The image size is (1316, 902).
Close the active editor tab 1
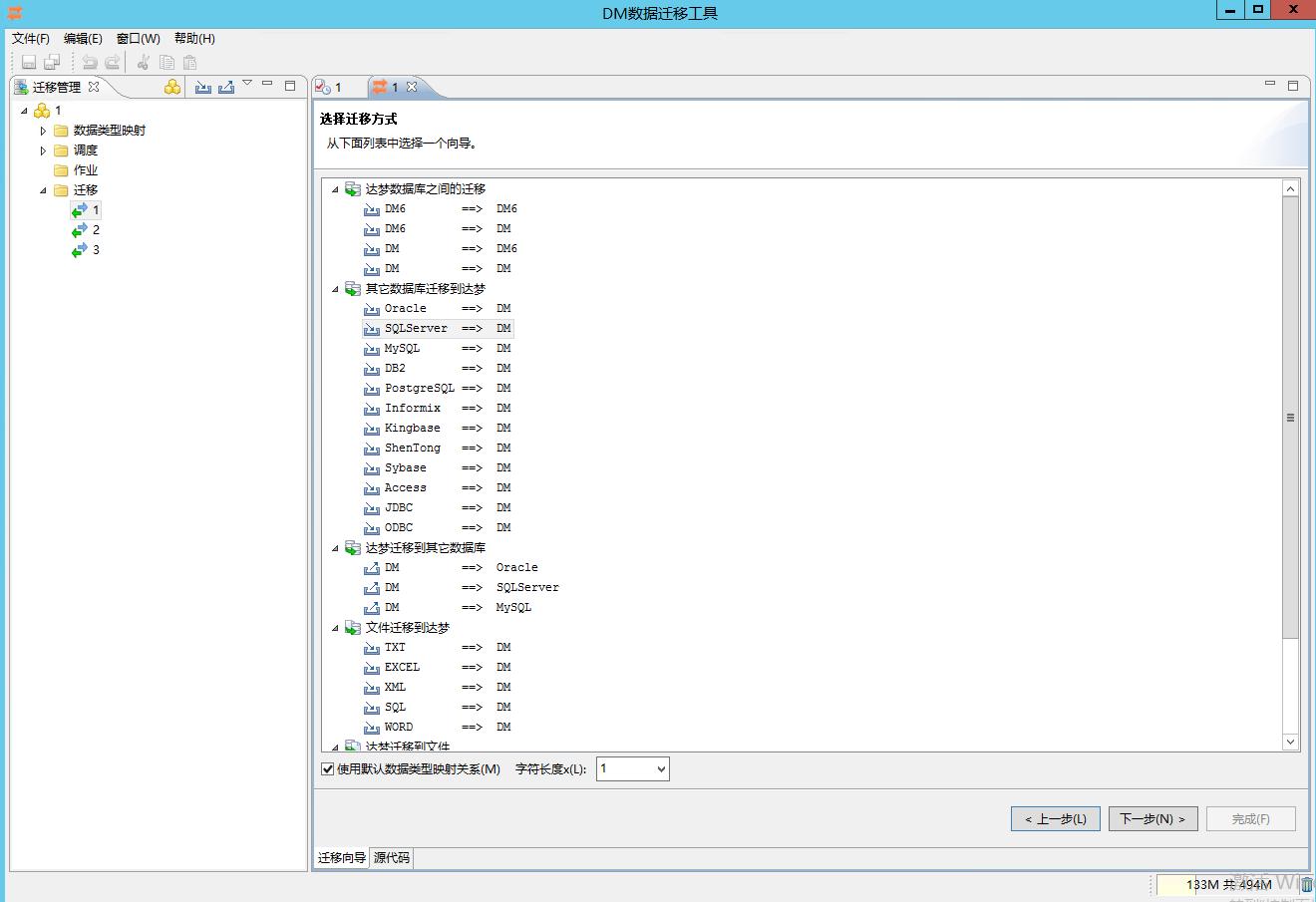click(412, 87)
